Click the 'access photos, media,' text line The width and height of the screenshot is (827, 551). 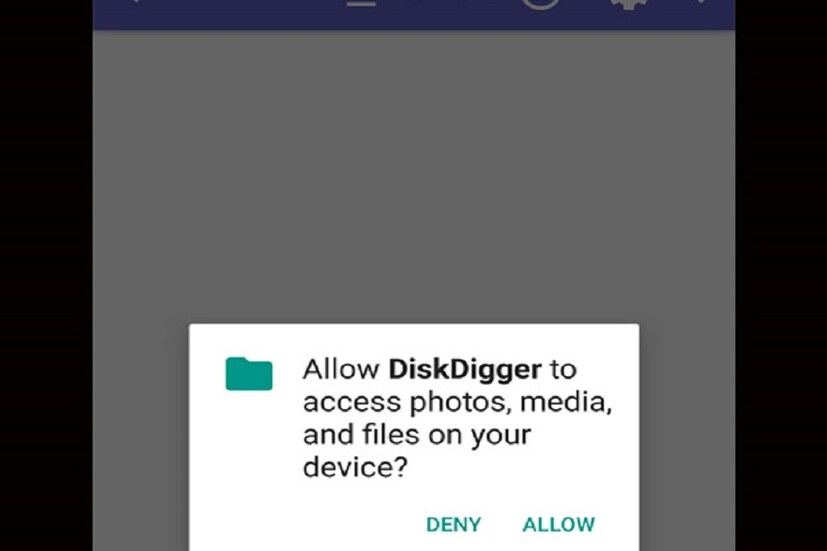457,402
